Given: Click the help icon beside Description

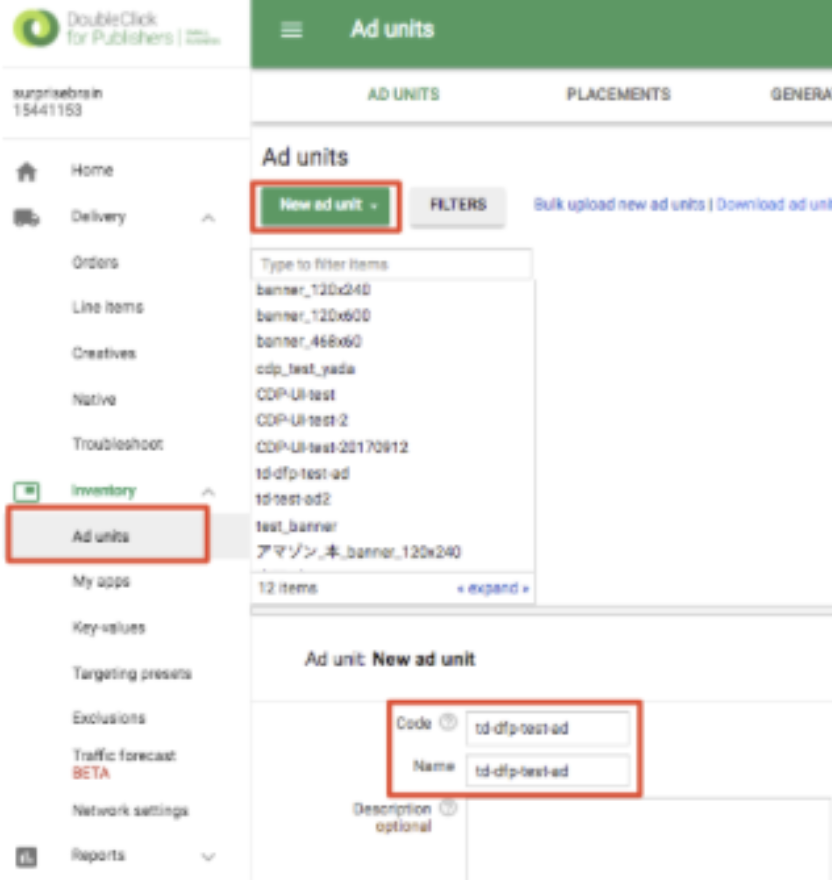Looking at the screenshot, I should (447, 808).
